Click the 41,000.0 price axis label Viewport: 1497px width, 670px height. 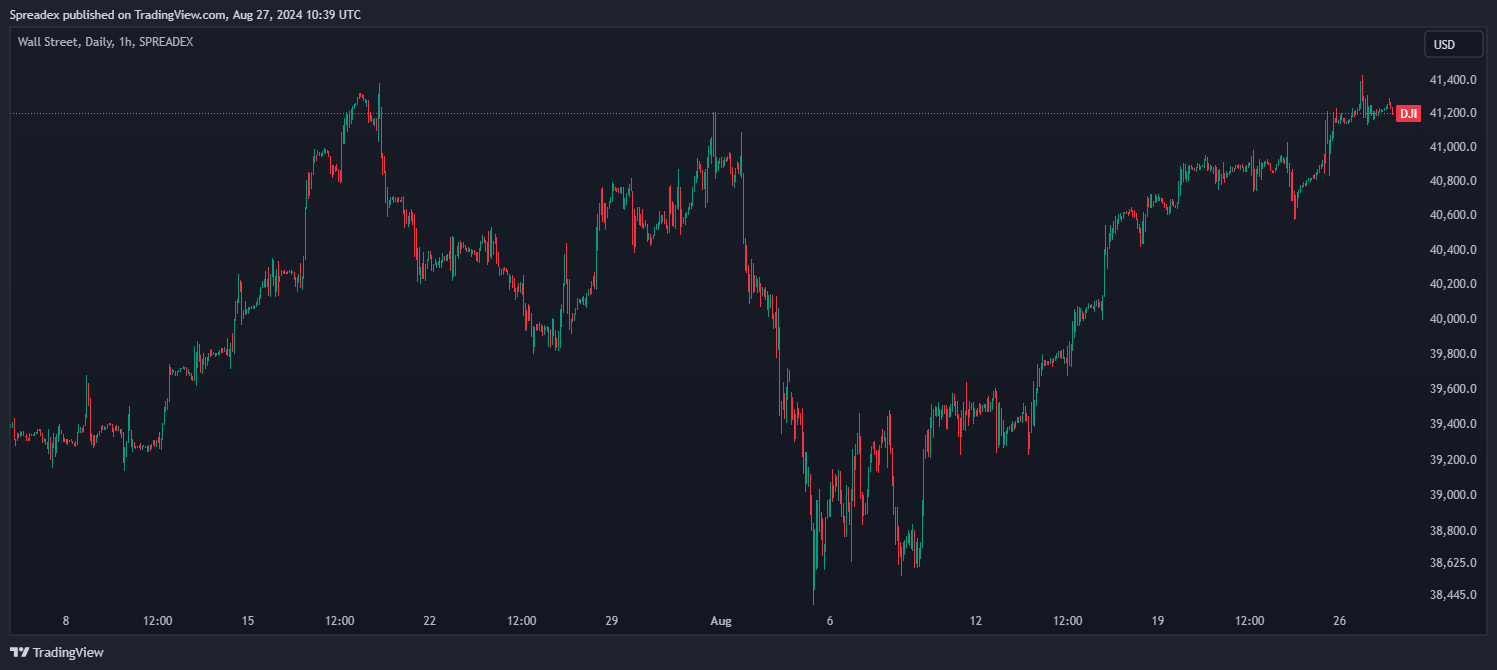(1454, 147)
